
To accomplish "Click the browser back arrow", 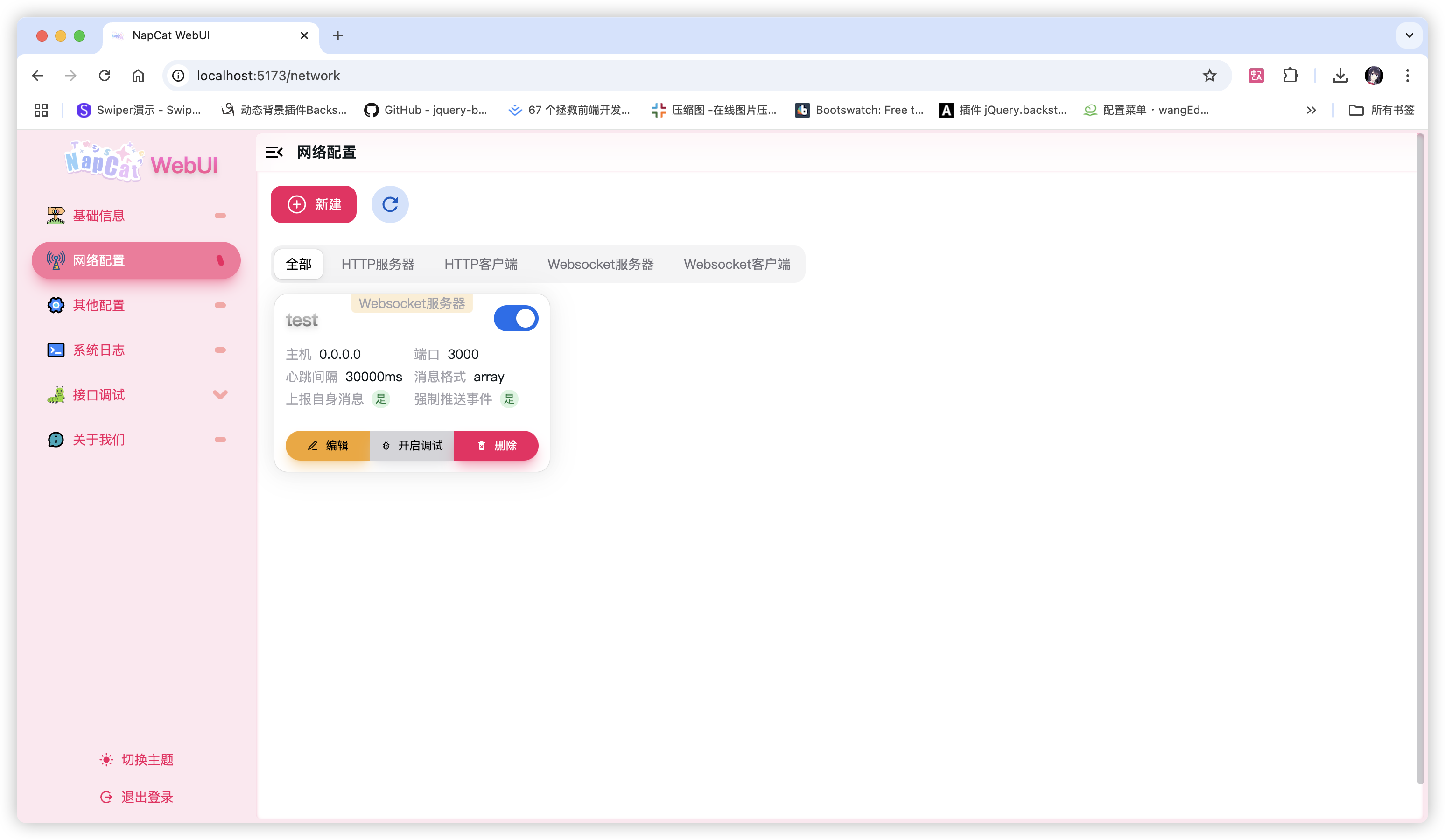I will [38, 76].
